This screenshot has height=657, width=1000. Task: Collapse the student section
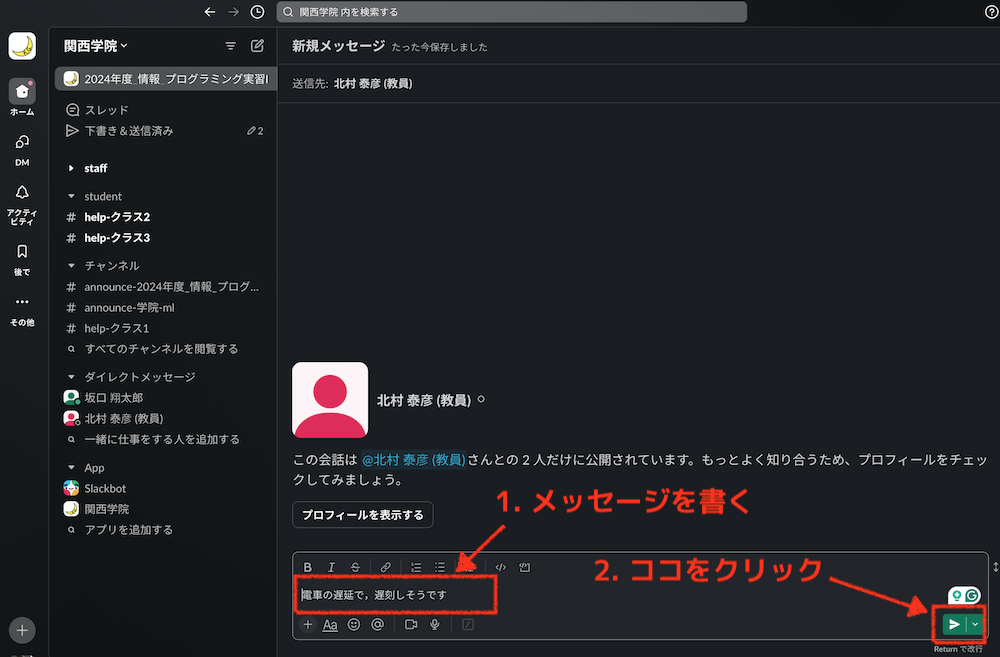pyautogui.click(x=71, y=196)
